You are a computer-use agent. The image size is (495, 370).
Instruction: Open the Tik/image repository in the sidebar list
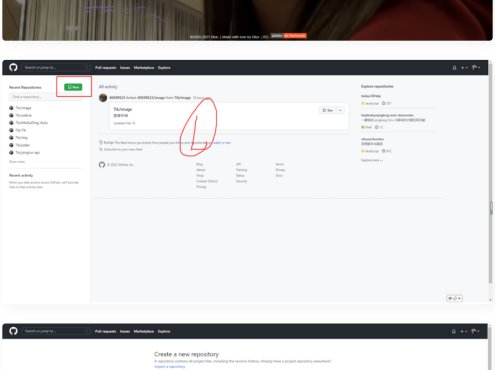click(23, 108)
